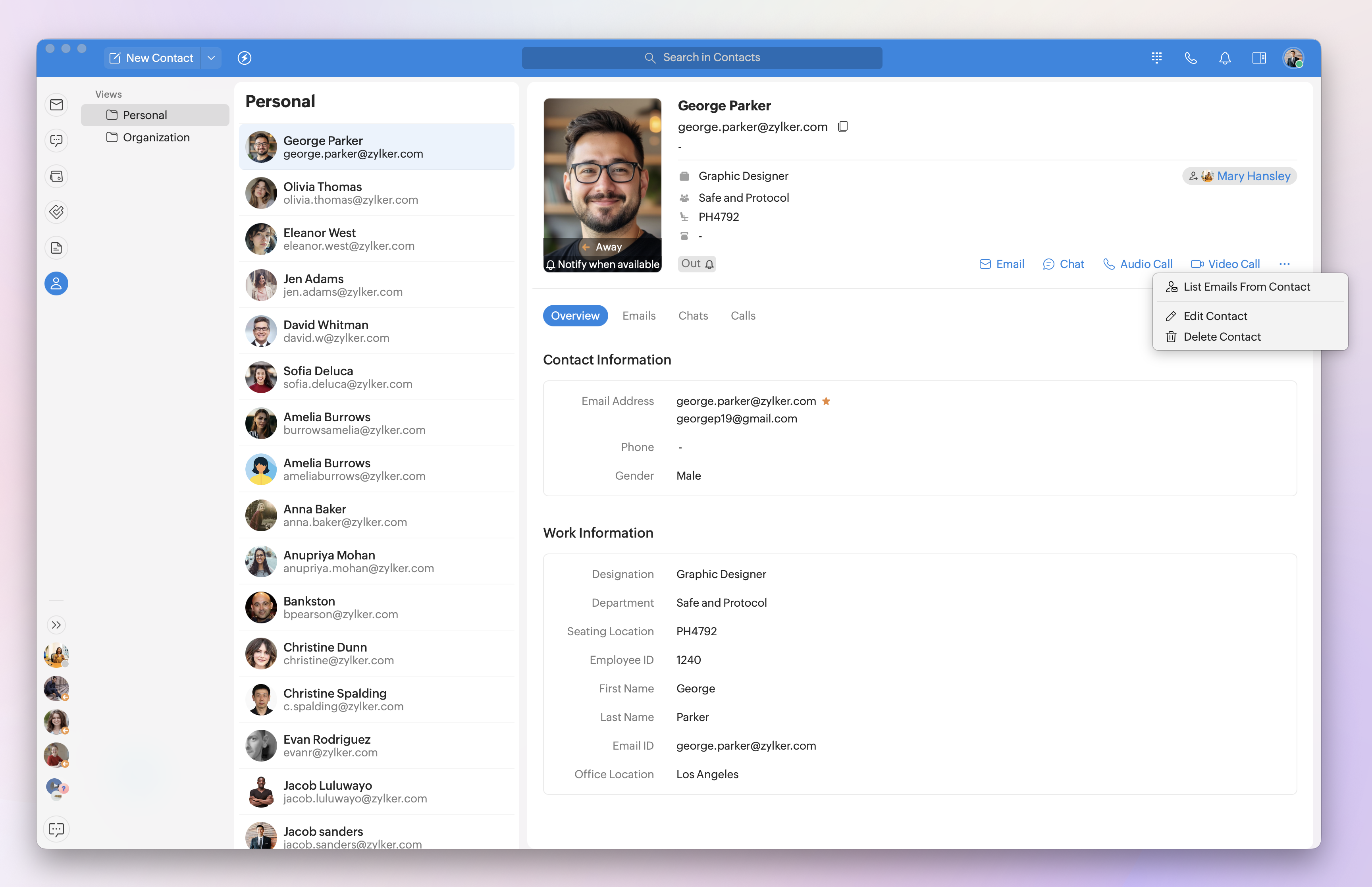1372x887 pixels.
Task: Expand the sidebar with double chevron
Action: 56,625
